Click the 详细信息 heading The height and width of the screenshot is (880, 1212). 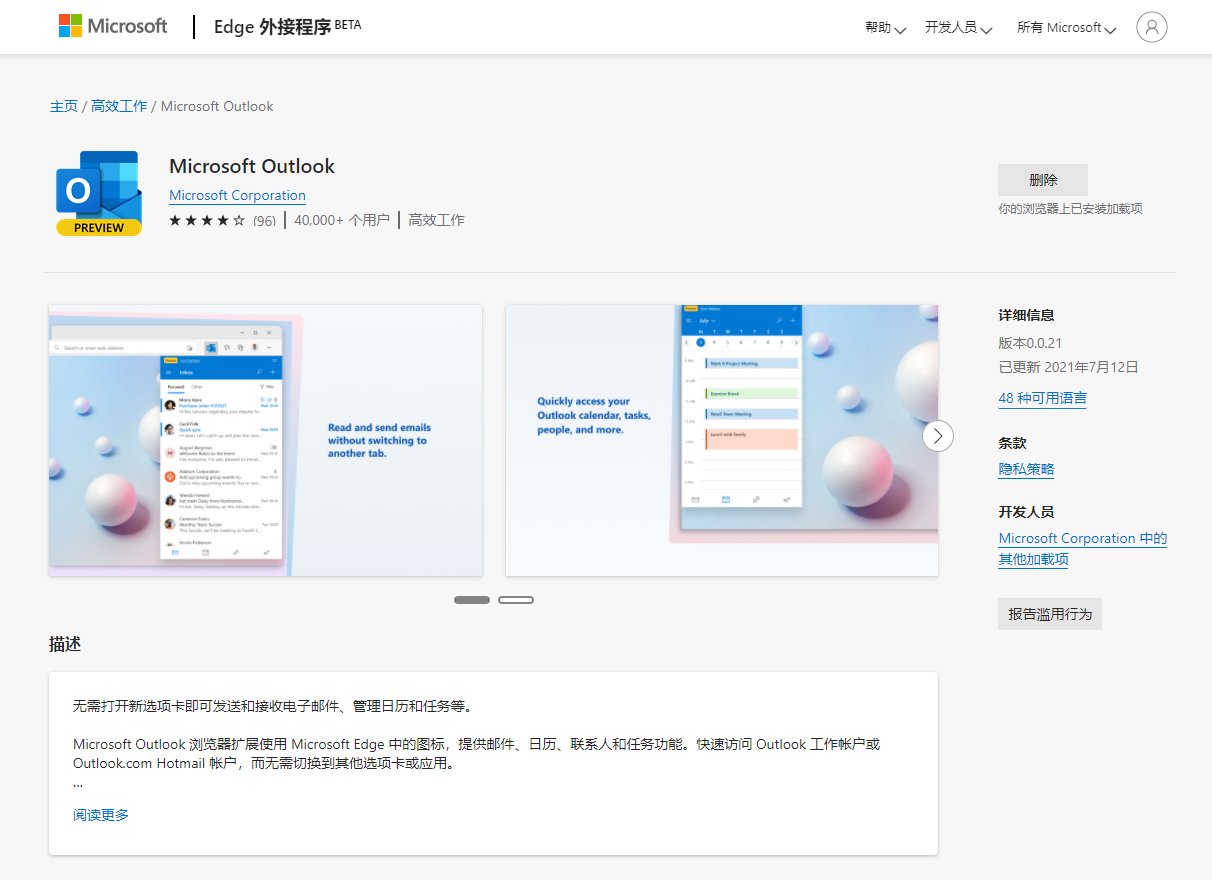pos(1026,315)
